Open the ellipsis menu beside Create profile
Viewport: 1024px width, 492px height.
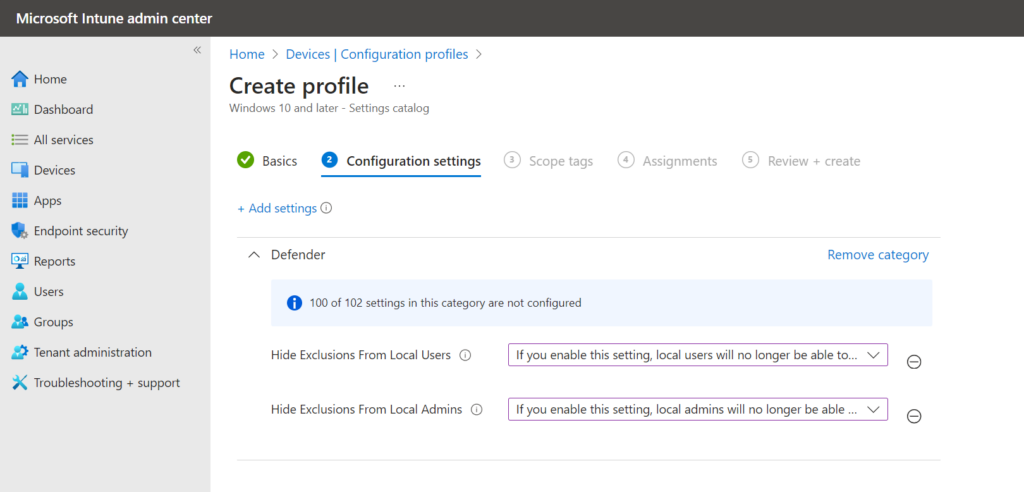click(x=400, y=86)
